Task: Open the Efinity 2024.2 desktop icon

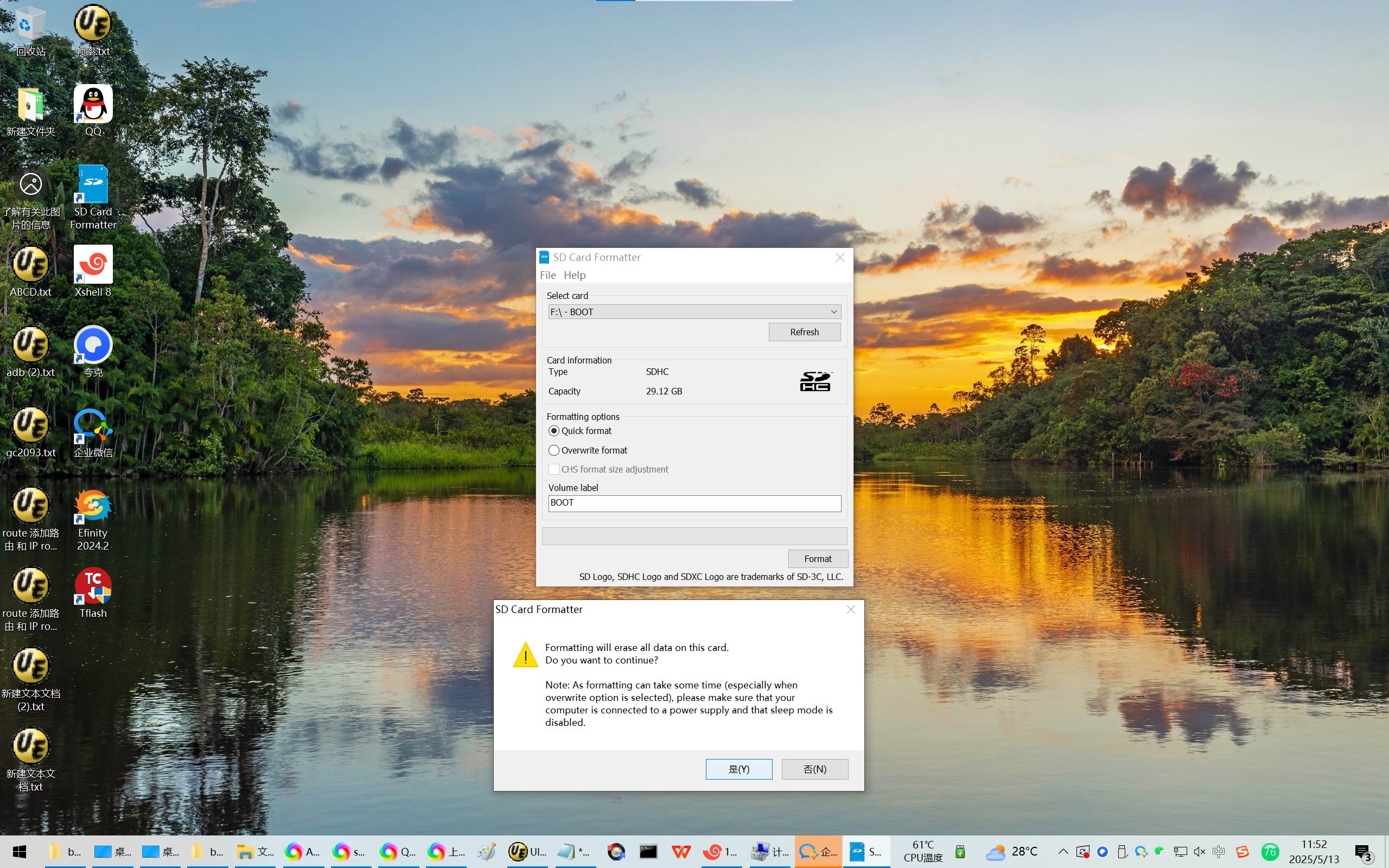Action: pos(92,506)
